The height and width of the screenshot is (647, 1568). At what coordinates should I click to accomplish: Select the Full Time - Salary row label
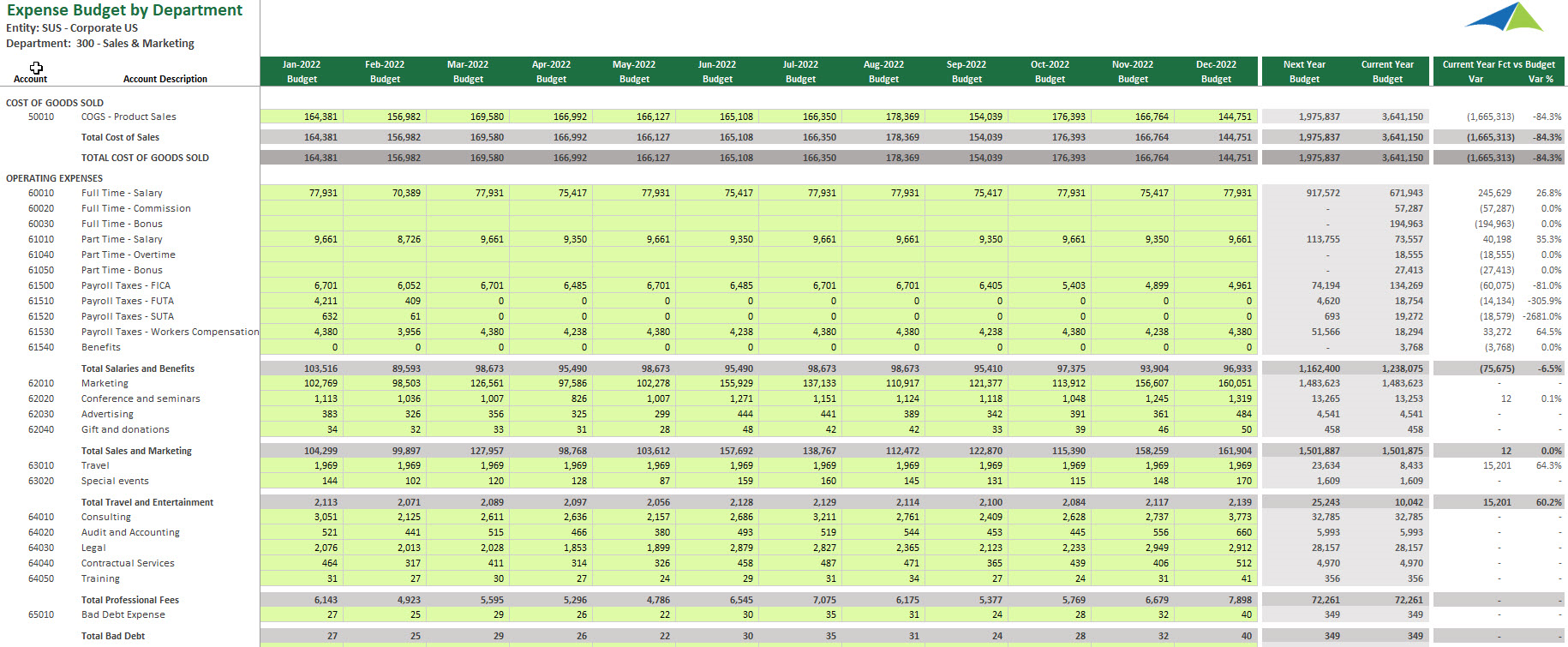[x=122, y=193]
